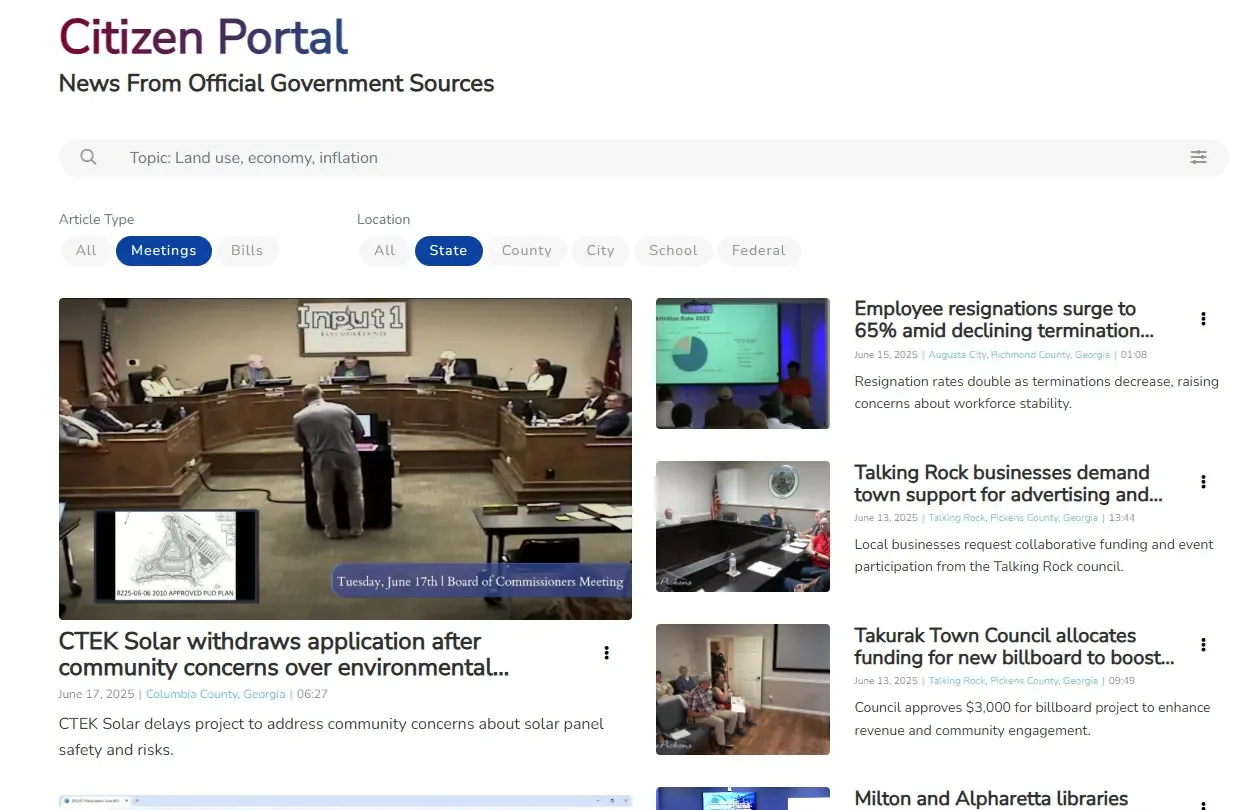The image size is (1238, 810).
Task: Open Employee resignations surge to 65% headline
Action: coord(1004,320)
